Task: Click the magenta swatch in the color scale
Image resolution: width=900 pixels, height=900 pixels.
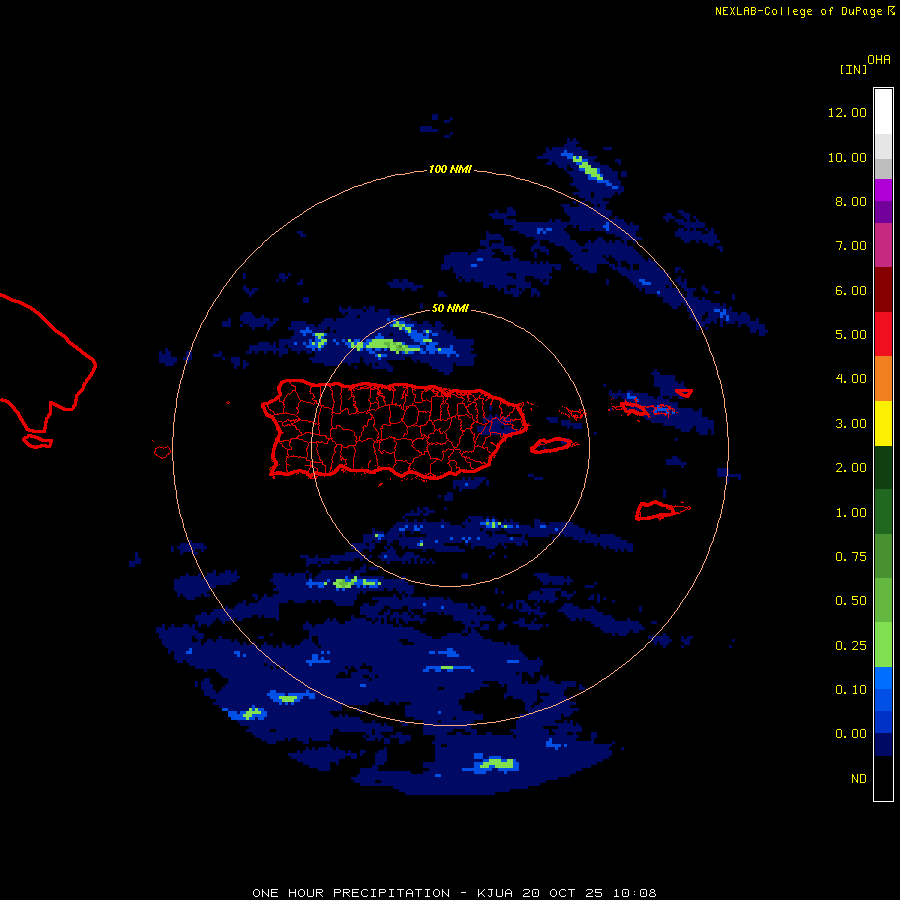Action: (x=883, y=190)
